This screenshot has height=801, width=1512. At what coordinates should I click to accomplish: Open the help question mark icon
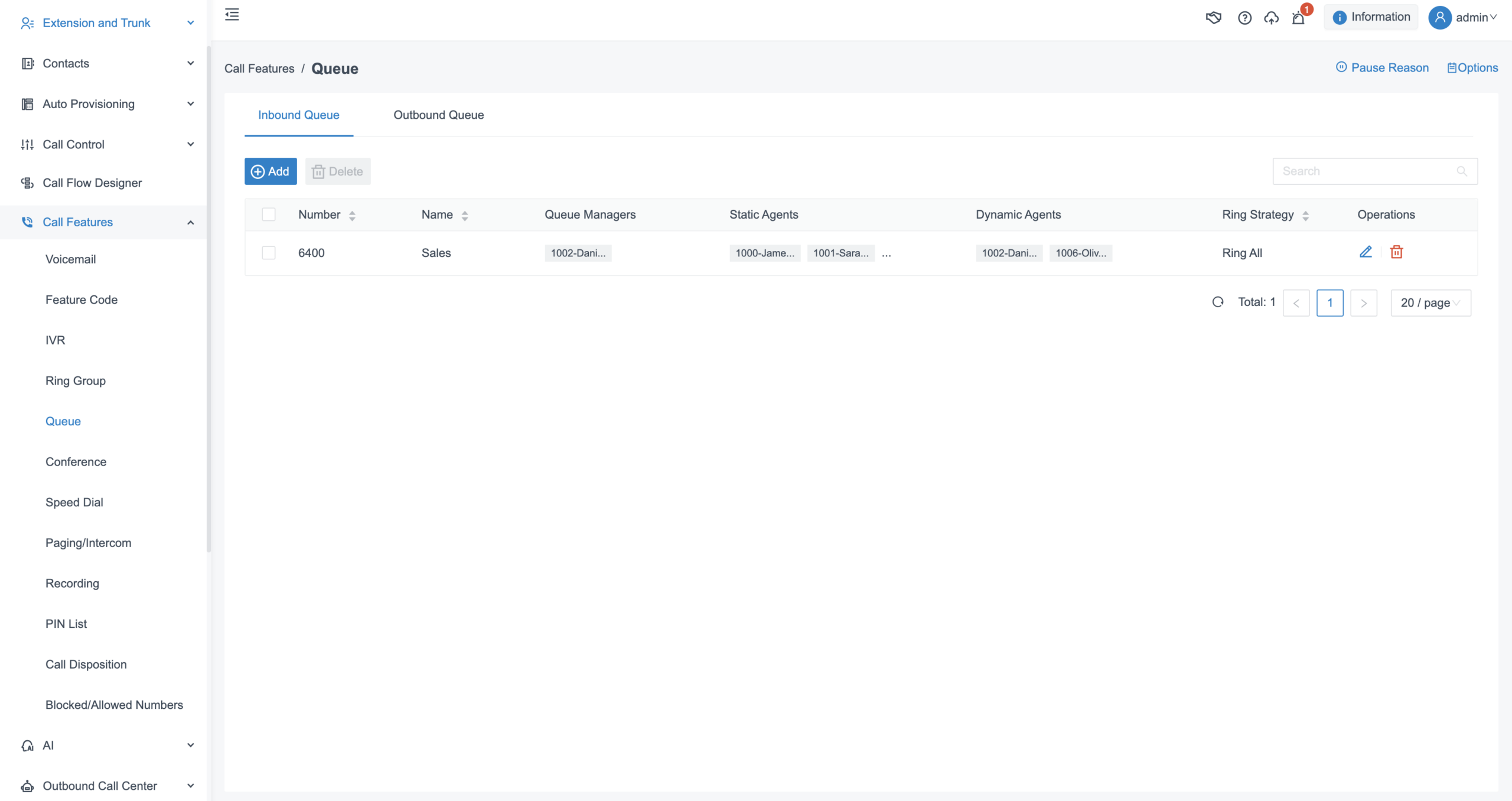[1244, 18]
